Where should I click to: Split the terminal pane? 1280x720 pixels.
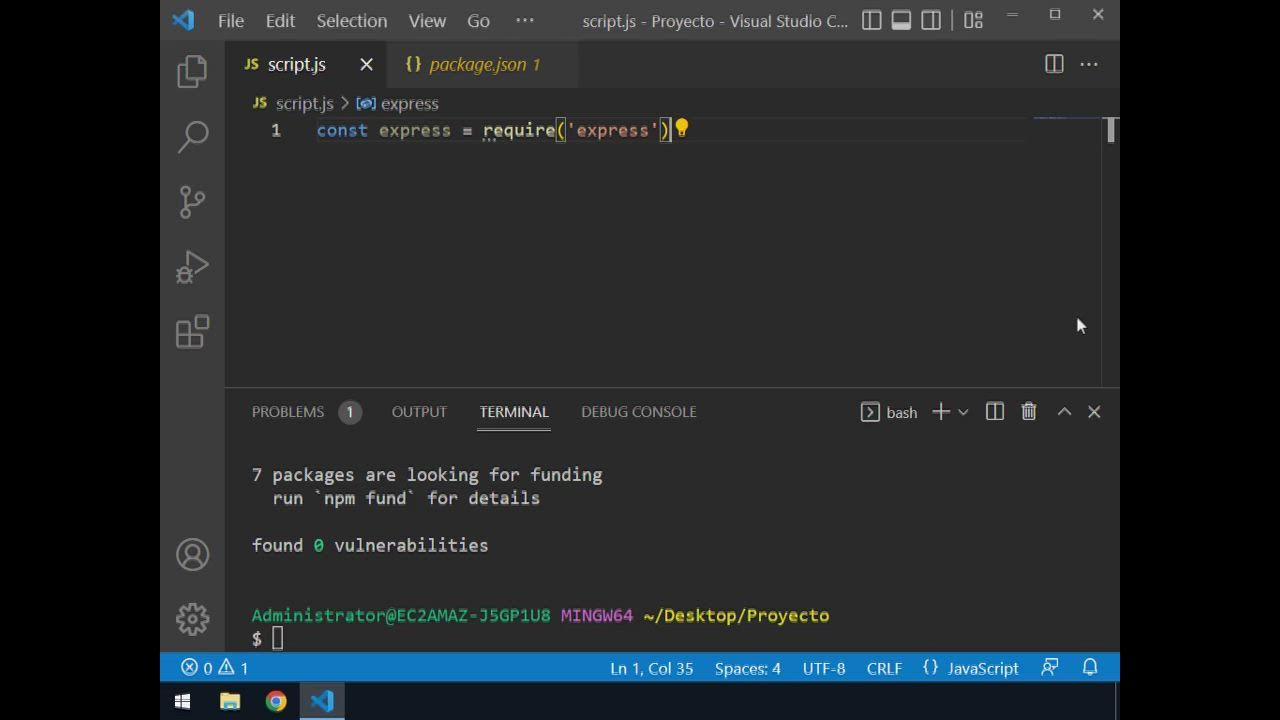(x=995, y=412)
